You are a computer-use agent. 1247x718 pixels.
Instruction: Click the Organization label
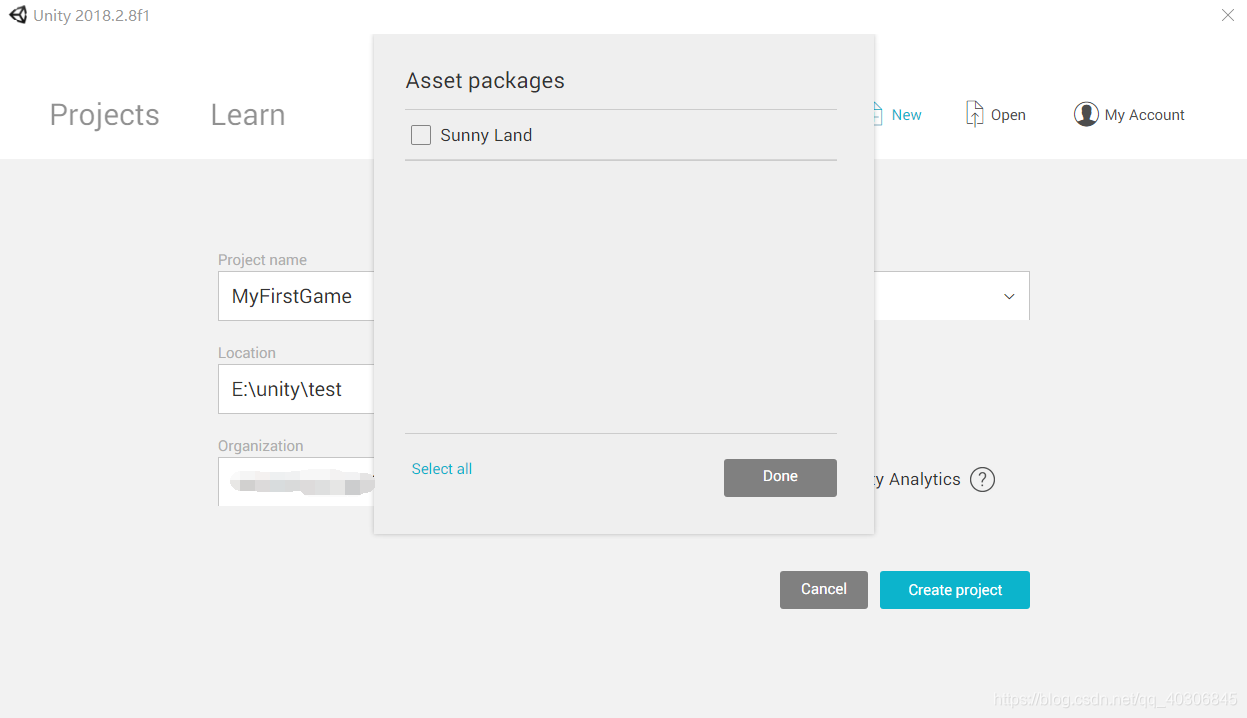261,446
